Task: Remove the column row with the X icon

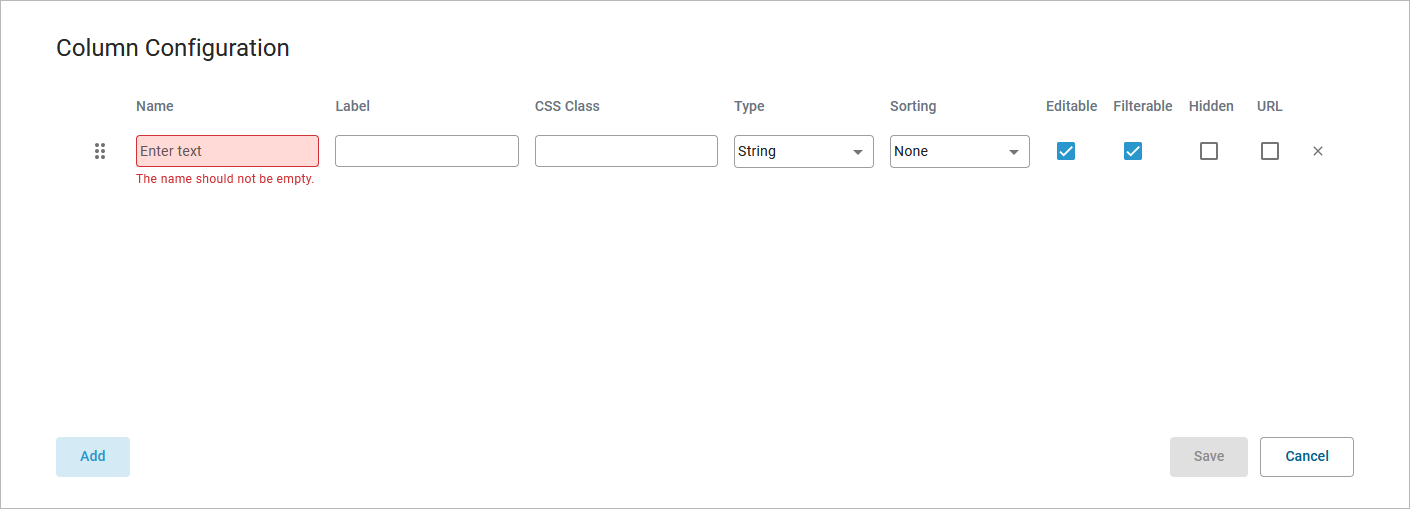Action: click(1317, 151)
